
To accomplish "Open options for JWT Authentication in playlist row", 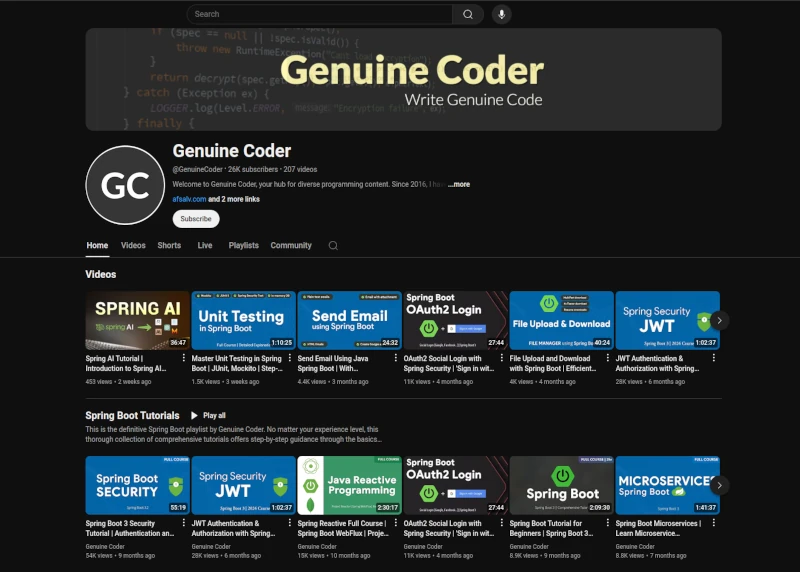I will pyautogui.click(x=290, y=523).
